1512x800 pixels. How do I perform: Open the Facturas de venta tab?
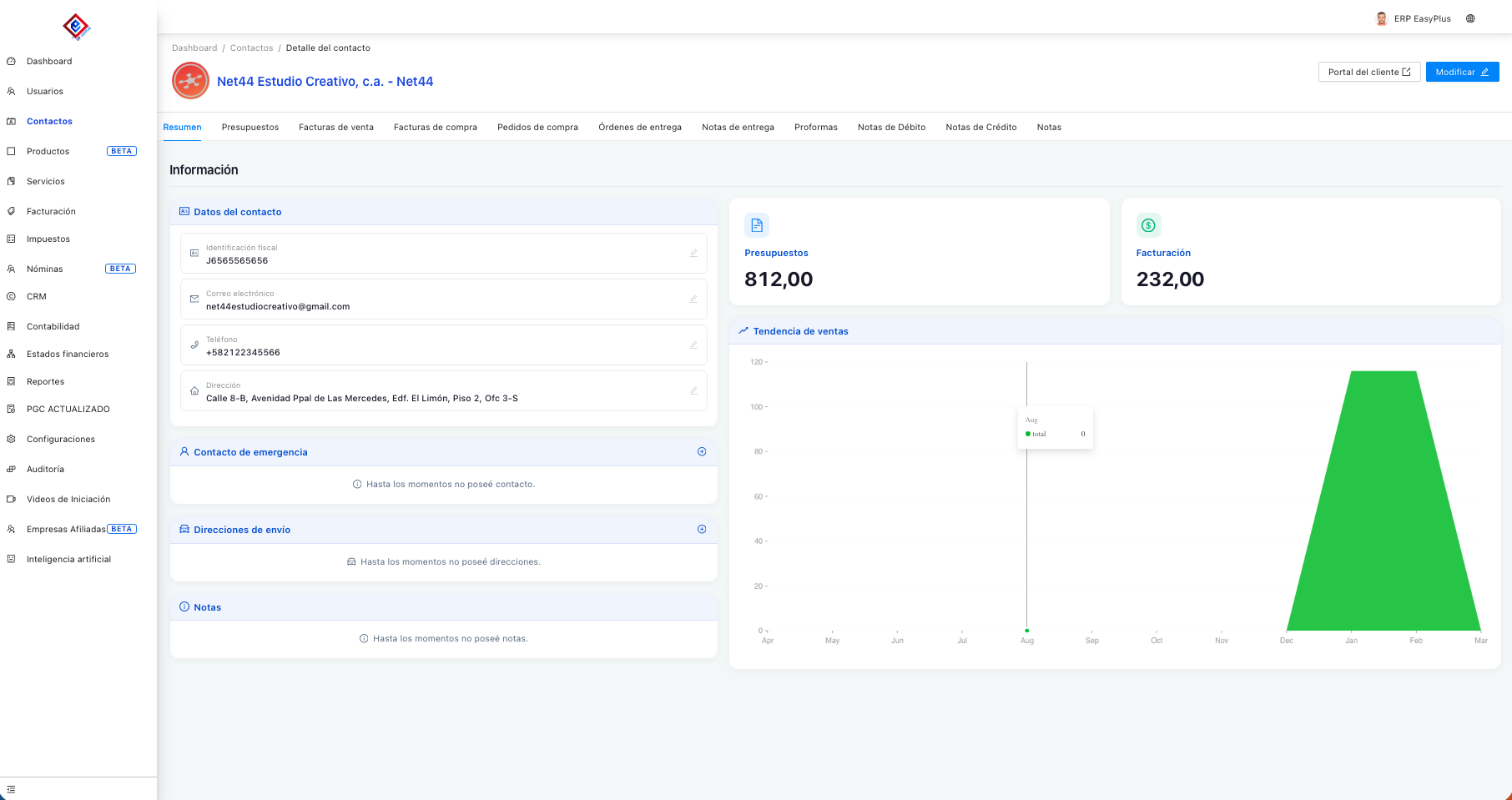336,128
